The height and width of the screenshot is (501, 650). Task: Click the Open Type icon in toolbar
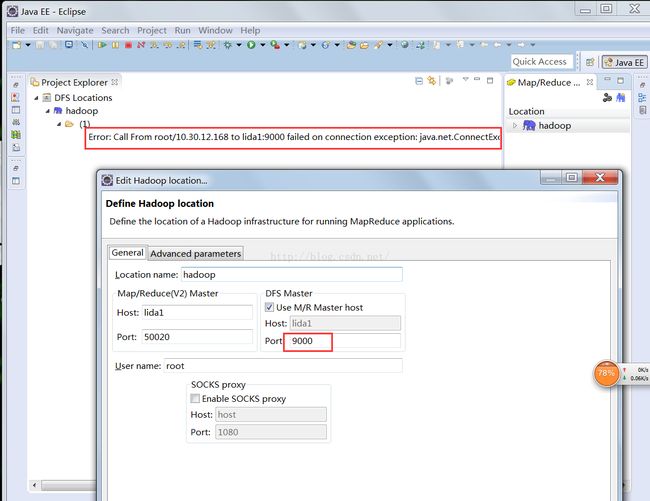point(352,45)
